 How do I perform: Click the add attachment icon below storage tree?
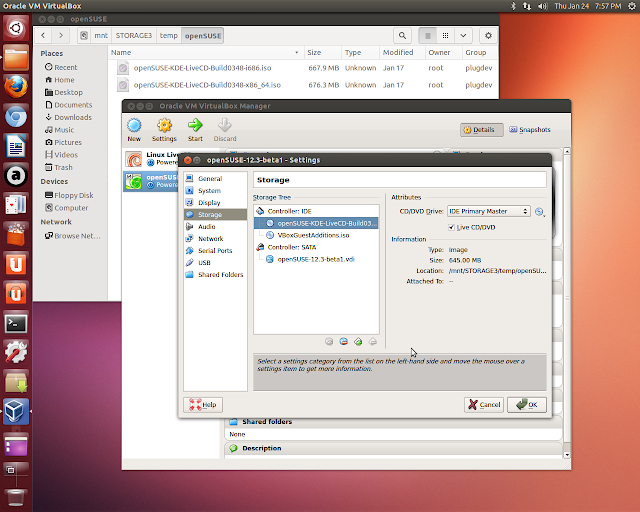(x=329, y=342)
